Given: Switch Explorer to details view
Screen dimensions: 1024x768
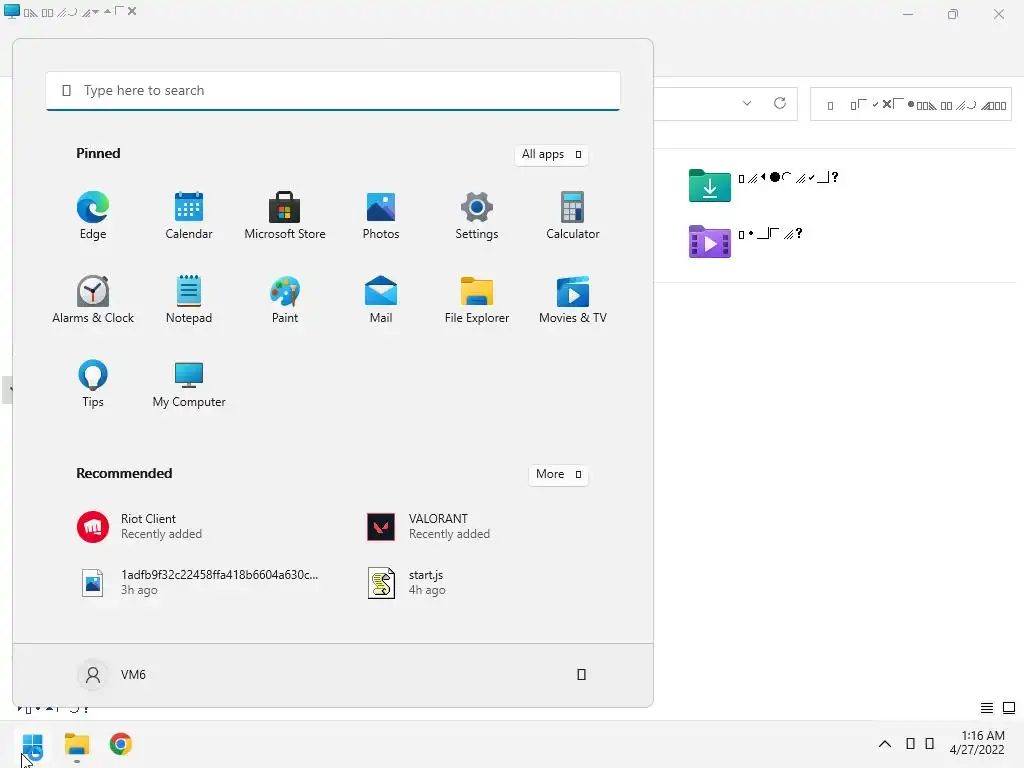Looking at the screenshot, I should (x=987, y=708).
